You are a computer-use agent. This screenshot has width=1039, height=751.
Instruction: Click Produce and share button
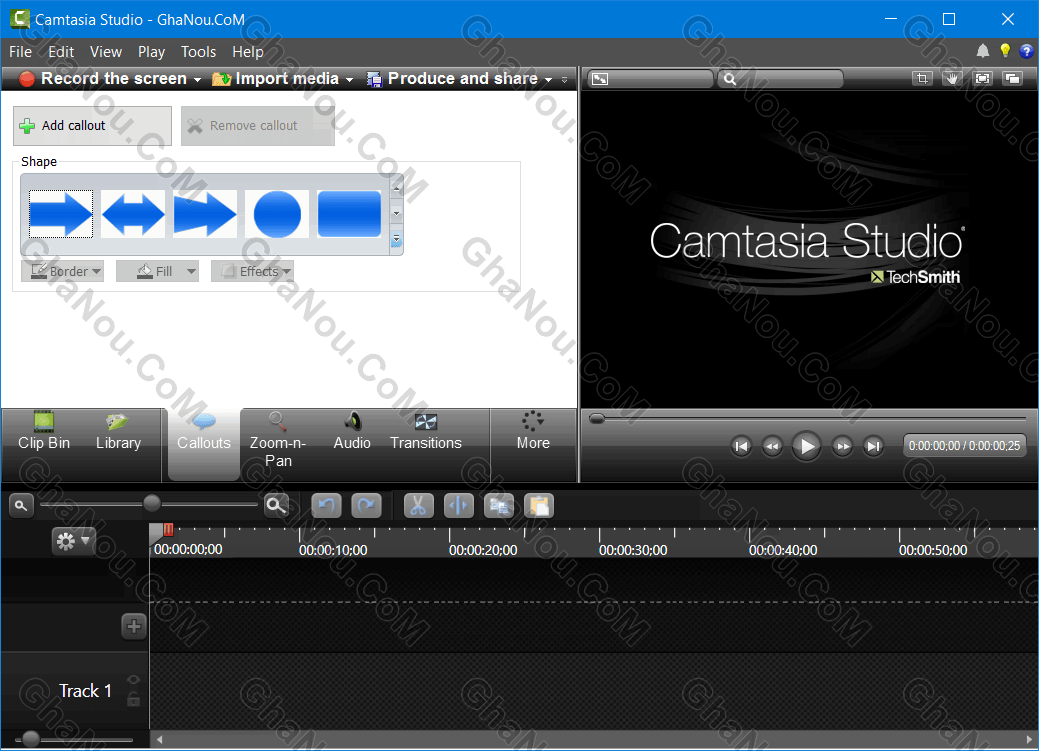[453, 79]
